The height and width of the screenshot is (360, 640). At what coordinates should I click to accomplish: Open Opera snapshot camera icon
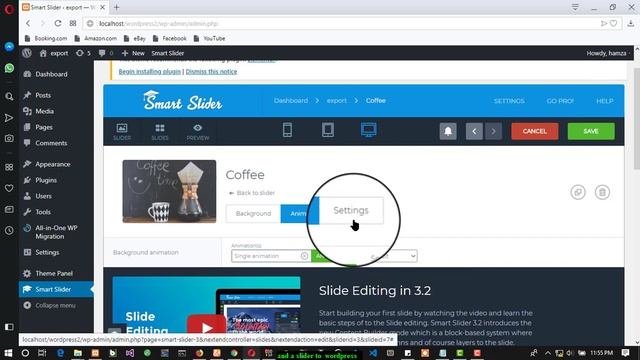[x=9, y=138]
